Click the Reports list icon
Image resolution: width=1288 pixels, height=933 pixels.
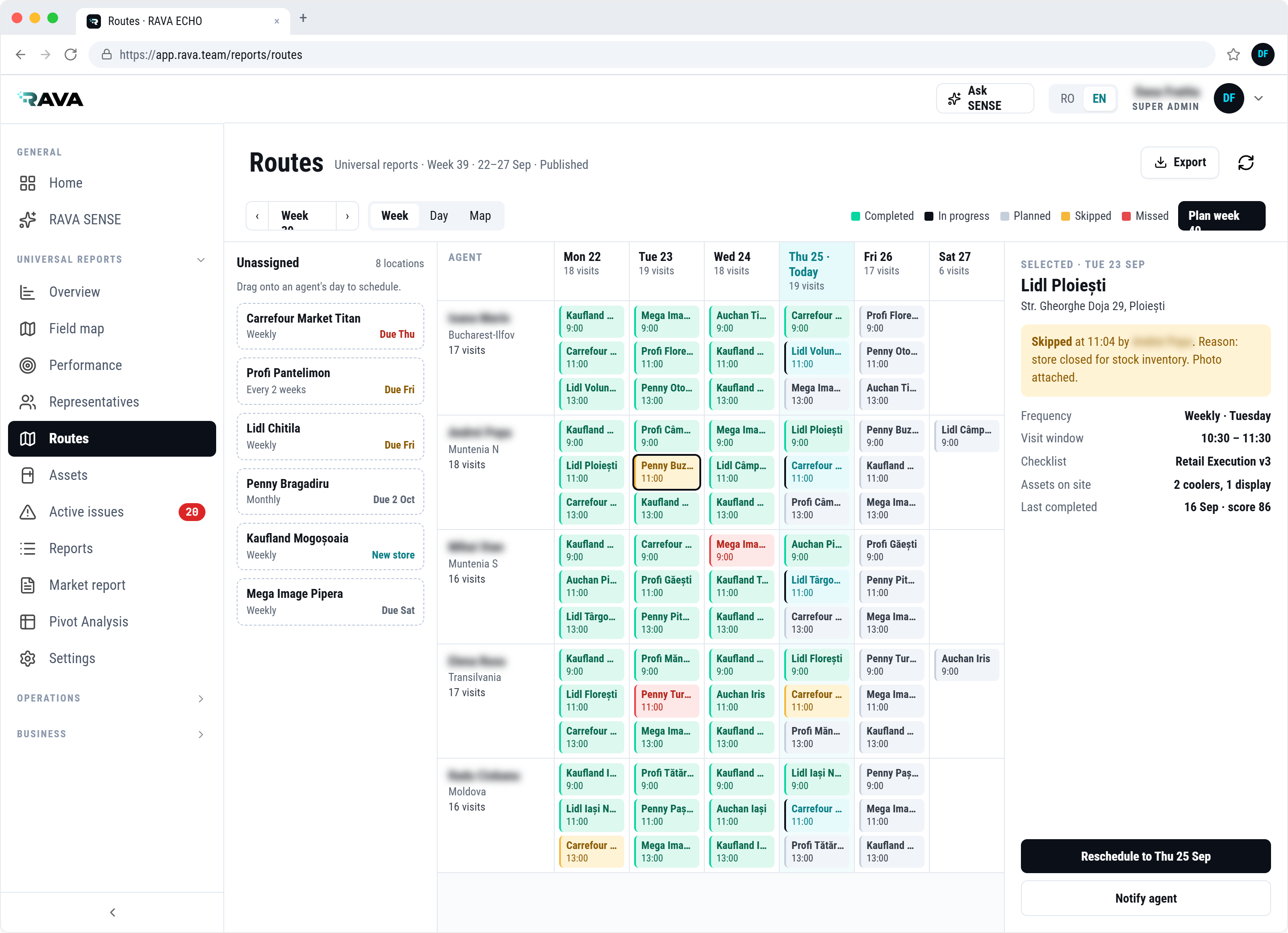tap(27, 548)
